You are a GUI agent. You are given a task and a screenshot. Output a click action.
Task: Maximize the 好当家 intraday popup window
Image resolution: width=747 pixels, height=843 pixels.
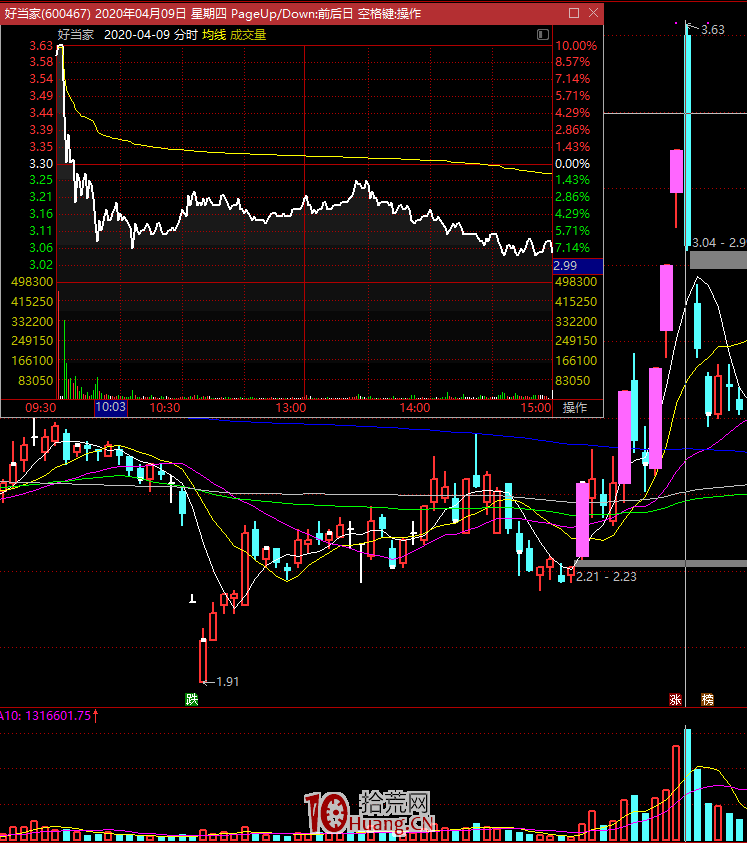coord(574,13)
